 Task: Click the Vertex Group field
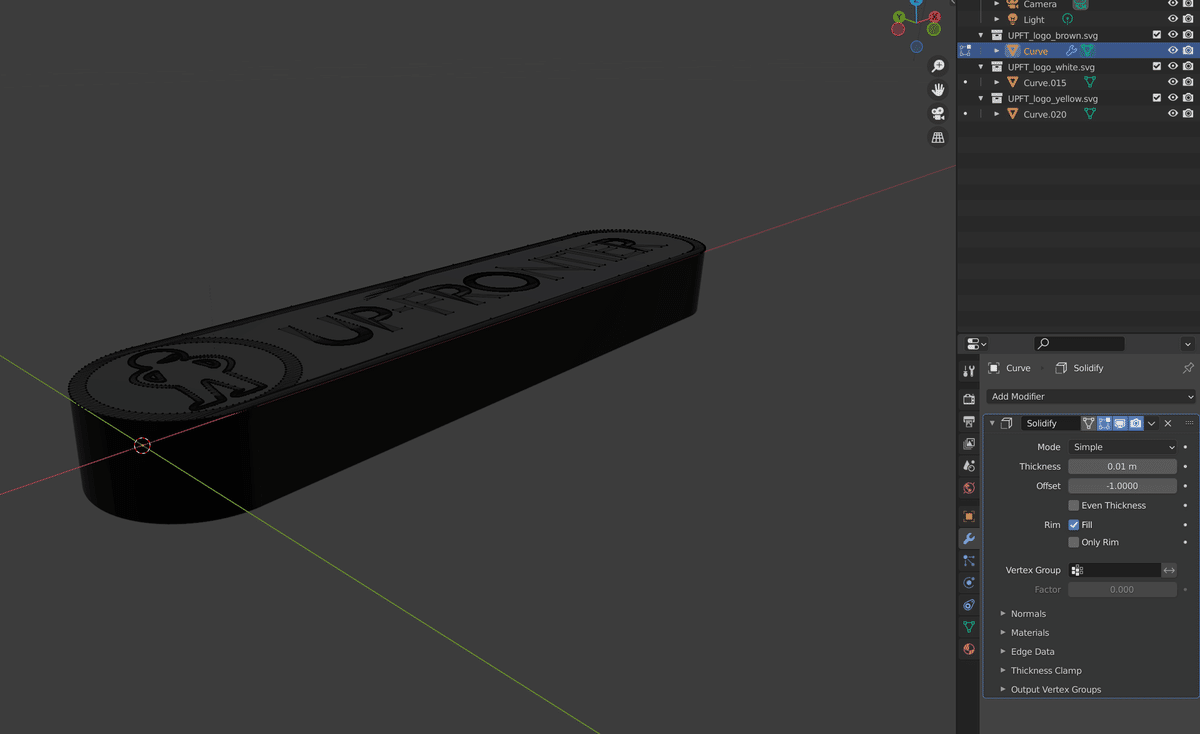(1114, 570)
